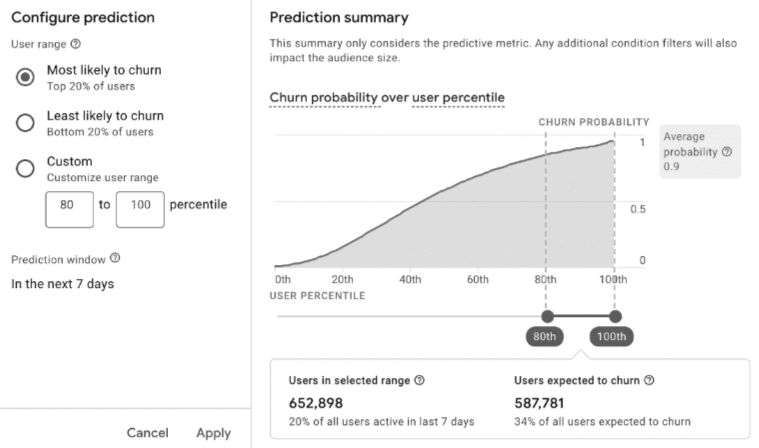This screenshot has height=448, width=759.
Task: Click help icon beside Users in selected range
Action: (x=419, y=381)
